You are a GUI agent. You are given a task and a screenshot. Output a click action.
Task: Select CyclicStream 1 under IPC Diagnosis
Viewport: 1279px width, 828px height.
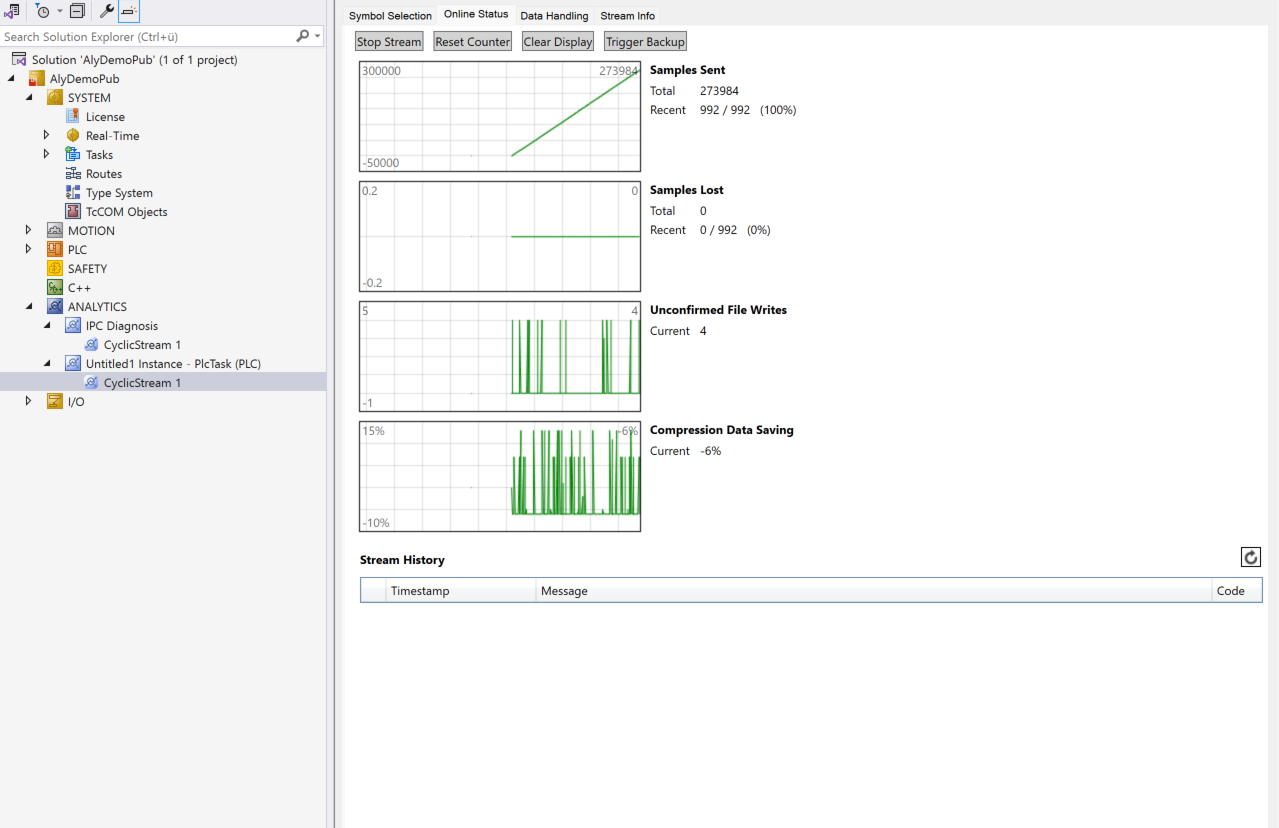pyautogui.click(x=142, y=345)
